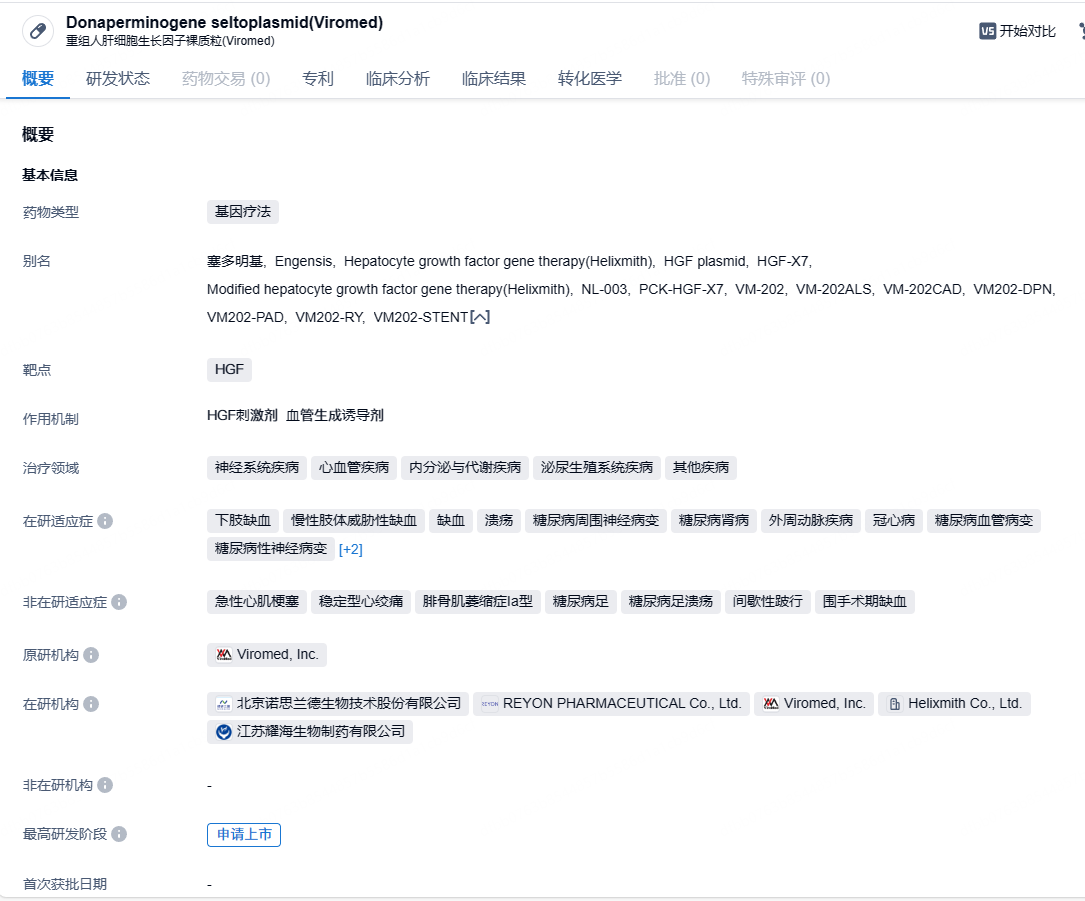1085x901 pixels.
Task: Select the 内分泌与代谢疾病 tag
Action: 465,468
